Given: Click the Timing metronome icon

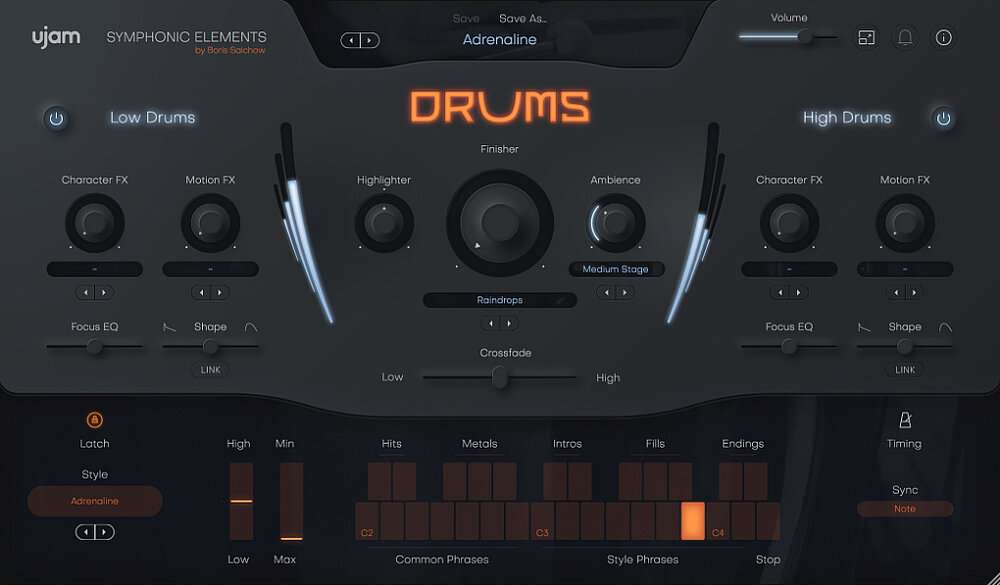Looking at the screenshot, I should click(x=904, y=419).
